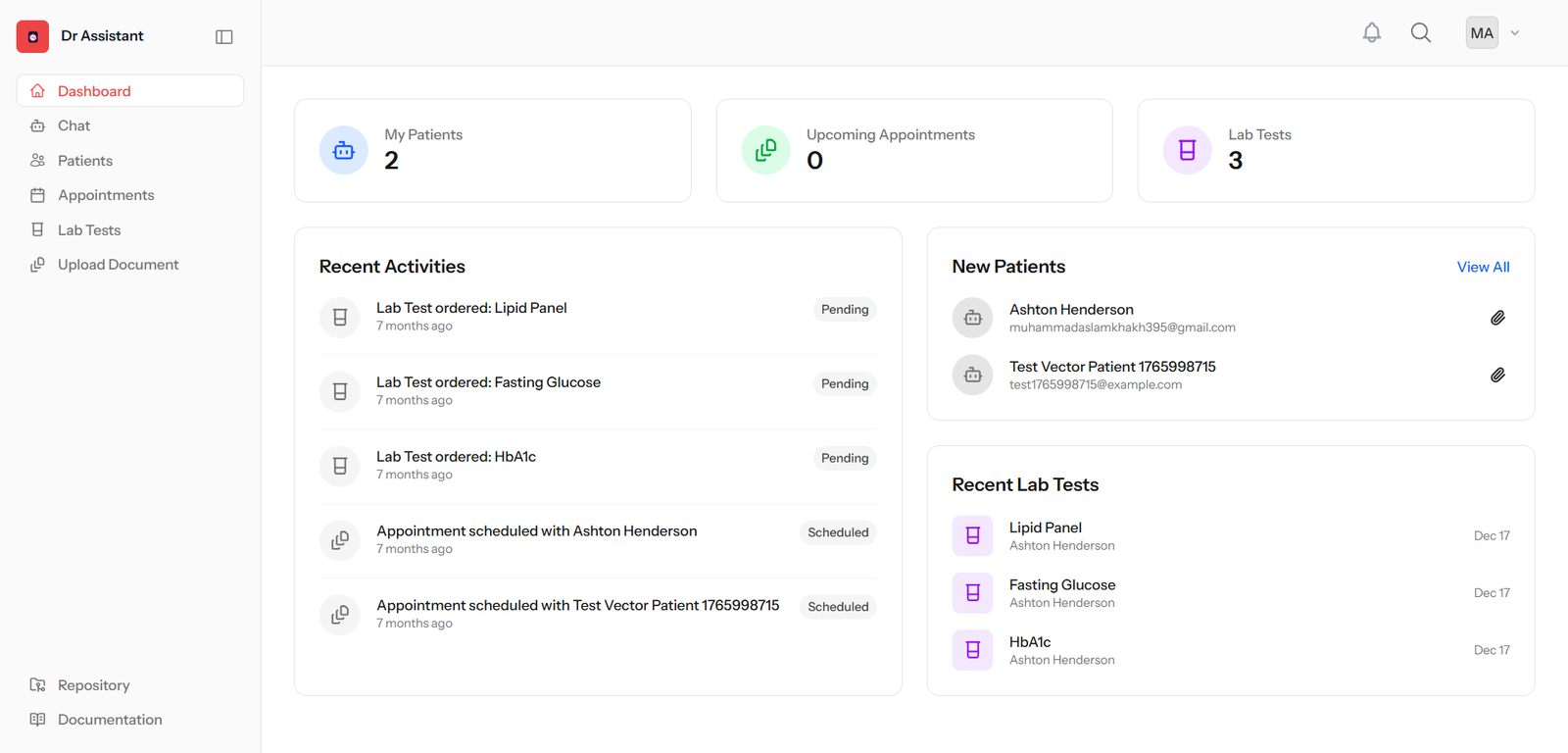The image size is (1568, 753).
Task: Open the Documentation link in sidebar
Action: (130, 720)
